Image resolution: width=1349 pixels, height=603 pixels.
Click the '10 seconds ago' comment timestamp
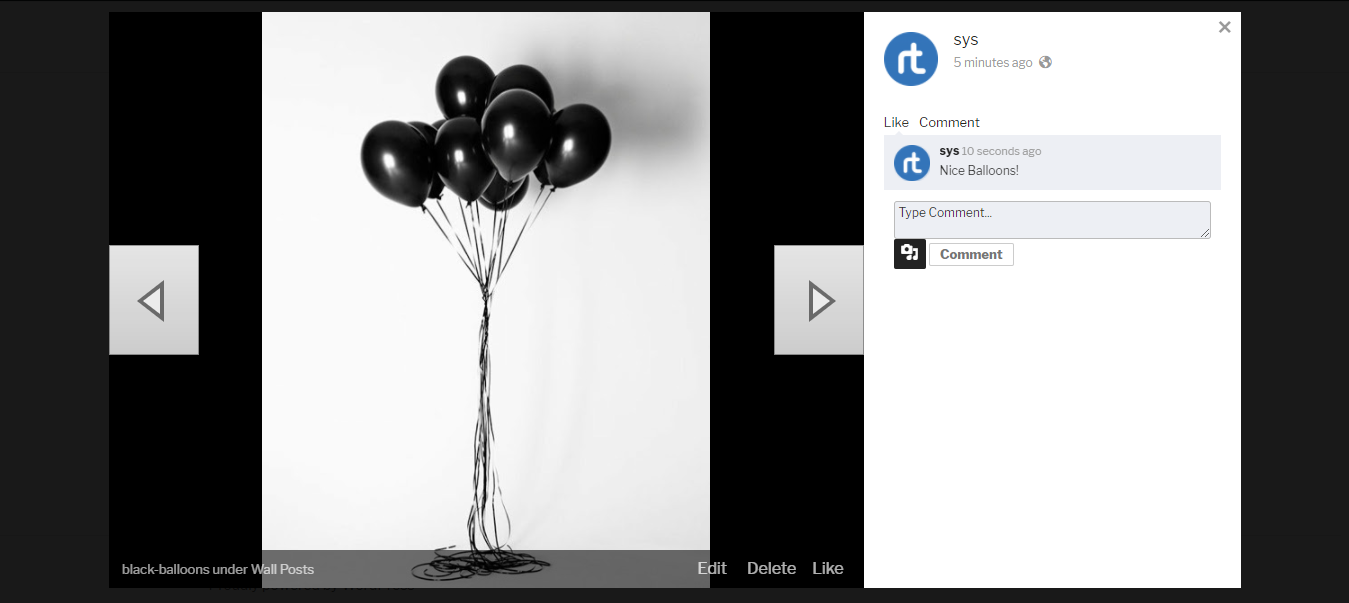coord(1001,151)
